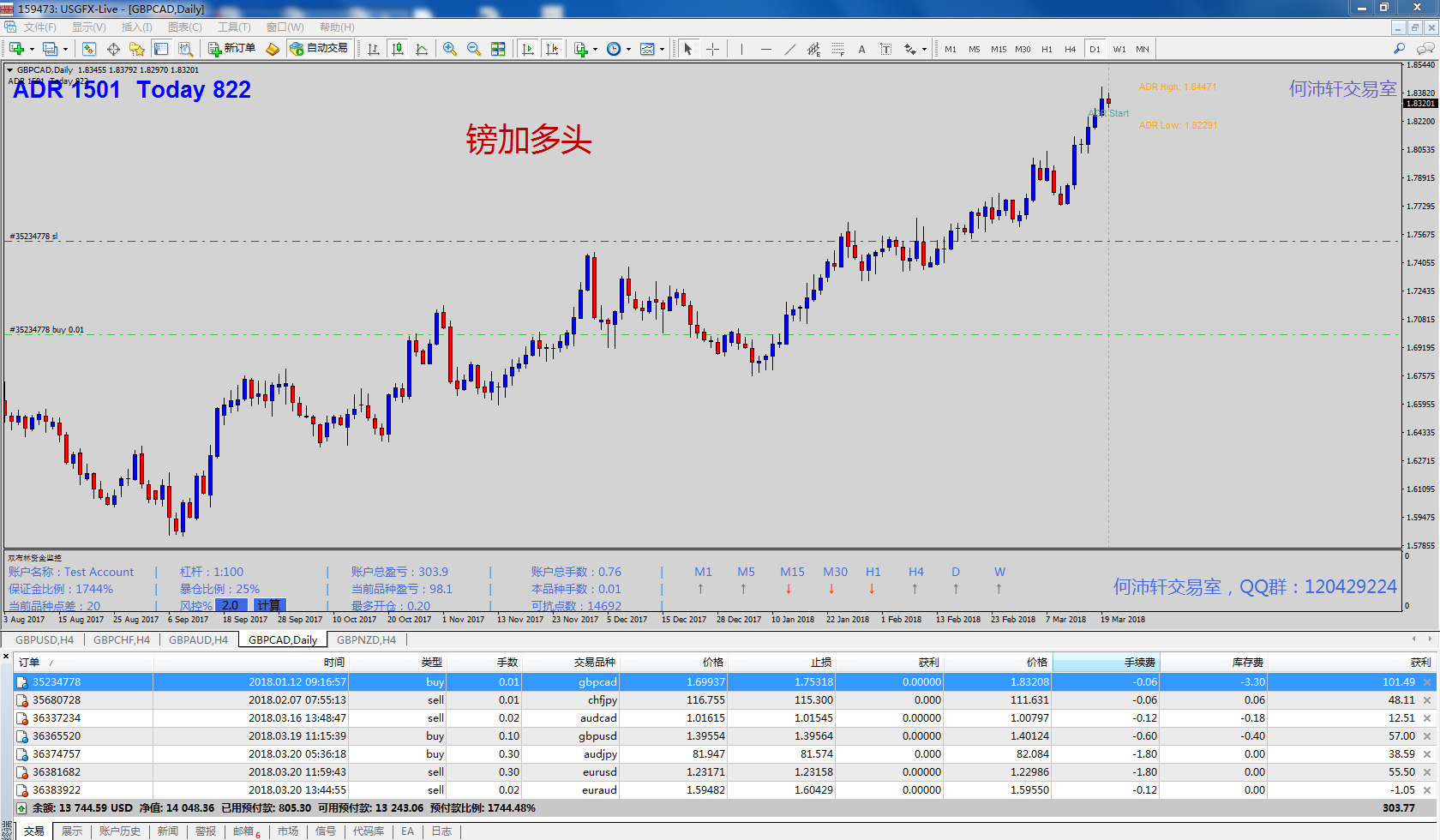1440x840 pixels.
Task: Expand the templates dropdown arrow
Action: 662,50
